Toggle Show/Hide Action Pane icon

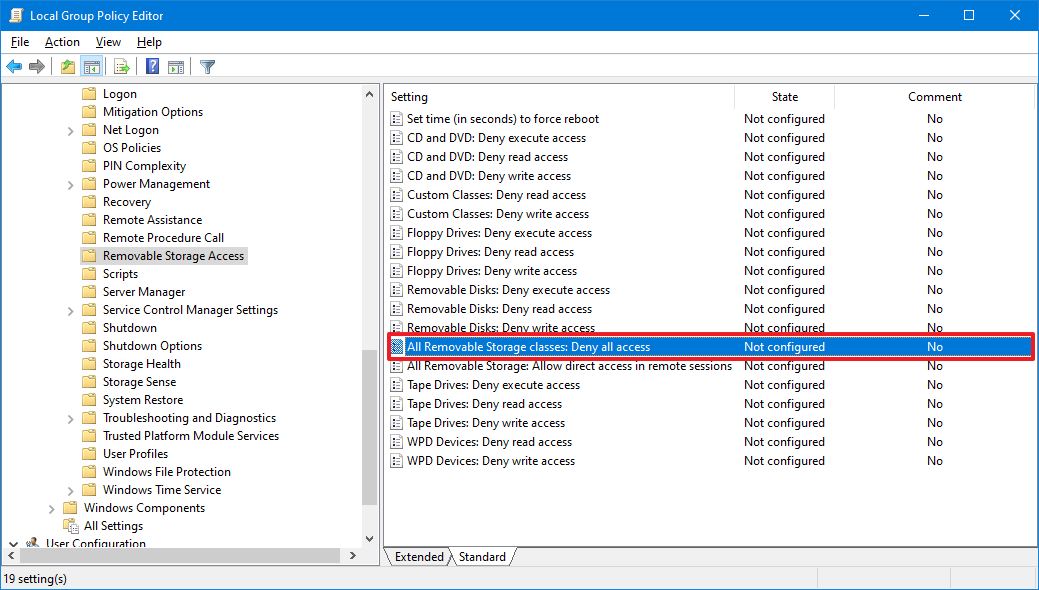[176, 67]
